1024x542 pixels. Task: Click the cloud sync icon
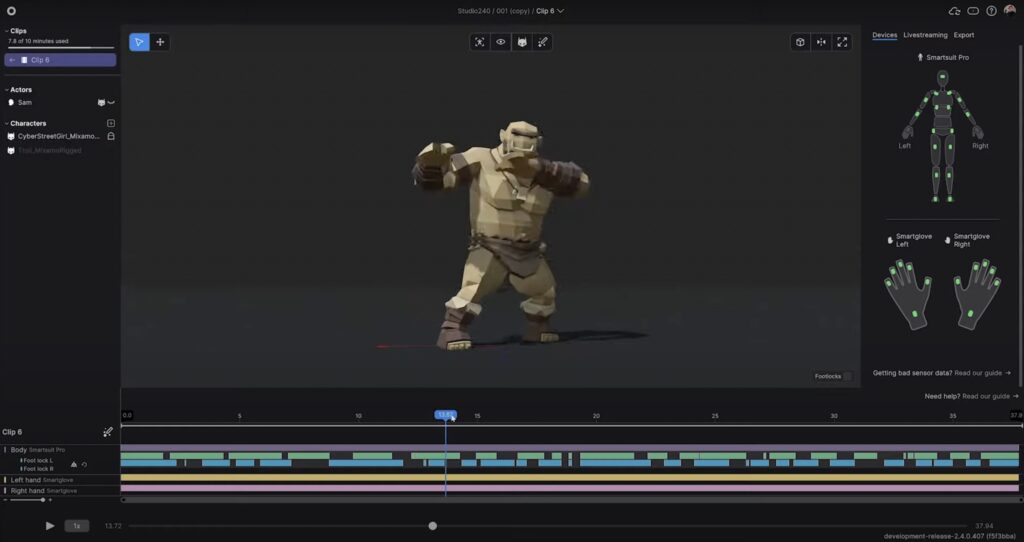pyautogui.click(x=953, y=11)
